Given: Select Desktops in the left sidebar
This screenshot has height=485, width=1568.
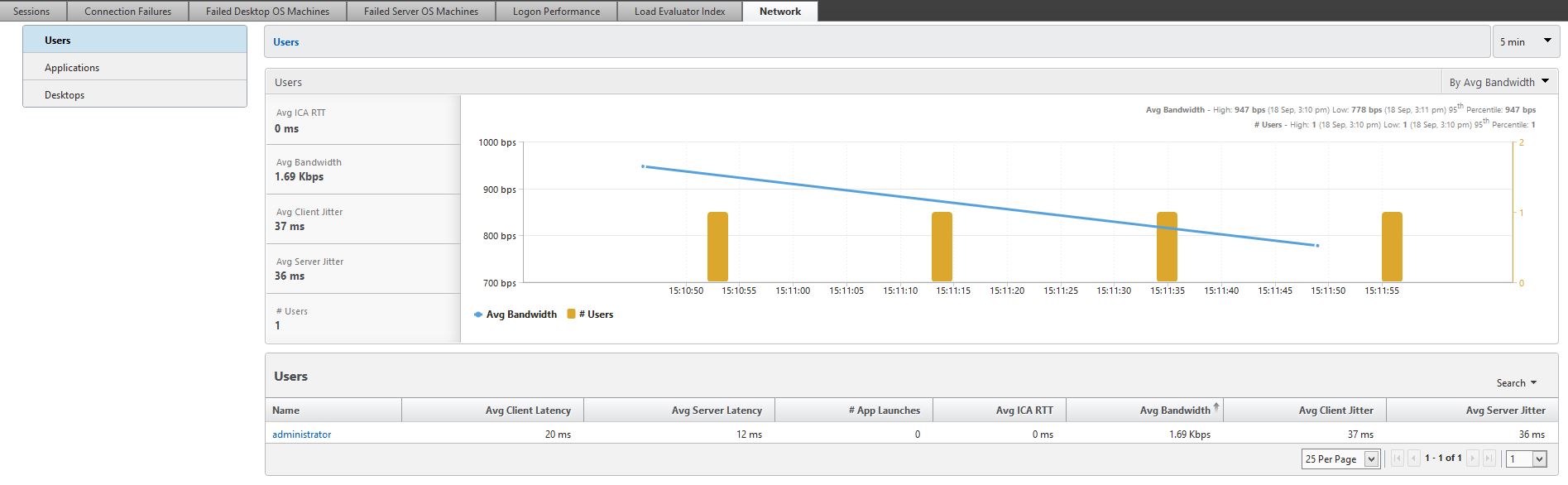Looking at the screenshot, I should 65,95.
